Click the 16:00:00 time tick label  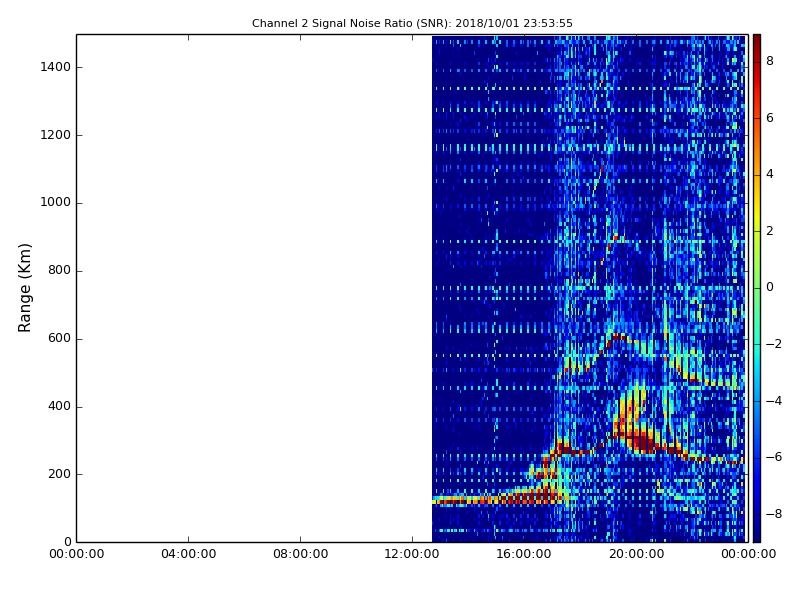click(524, 554)
